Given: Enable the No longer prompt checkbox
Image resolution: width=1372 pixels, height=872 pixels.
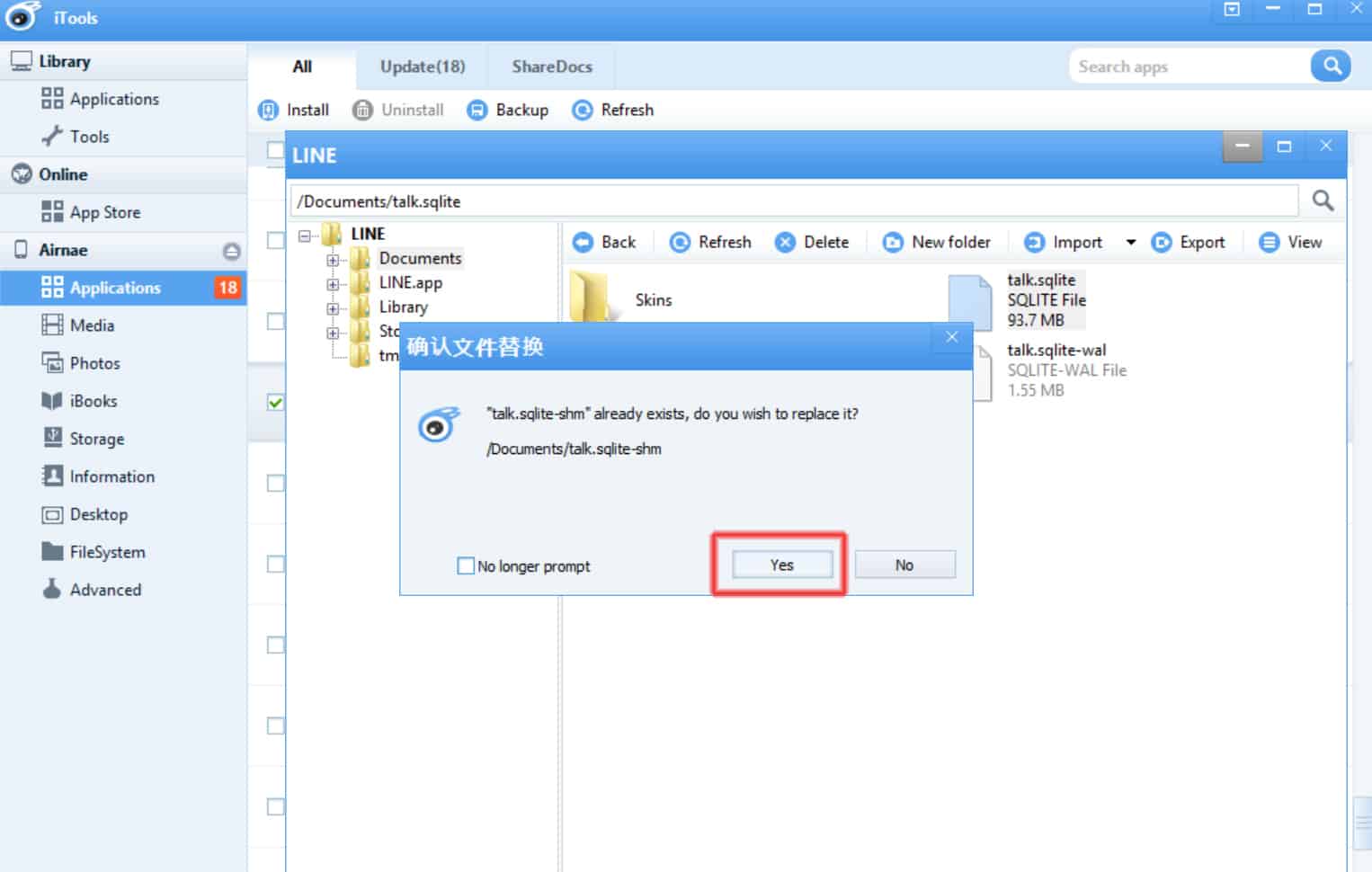Looking at the screenshot, I should point(466,566).
